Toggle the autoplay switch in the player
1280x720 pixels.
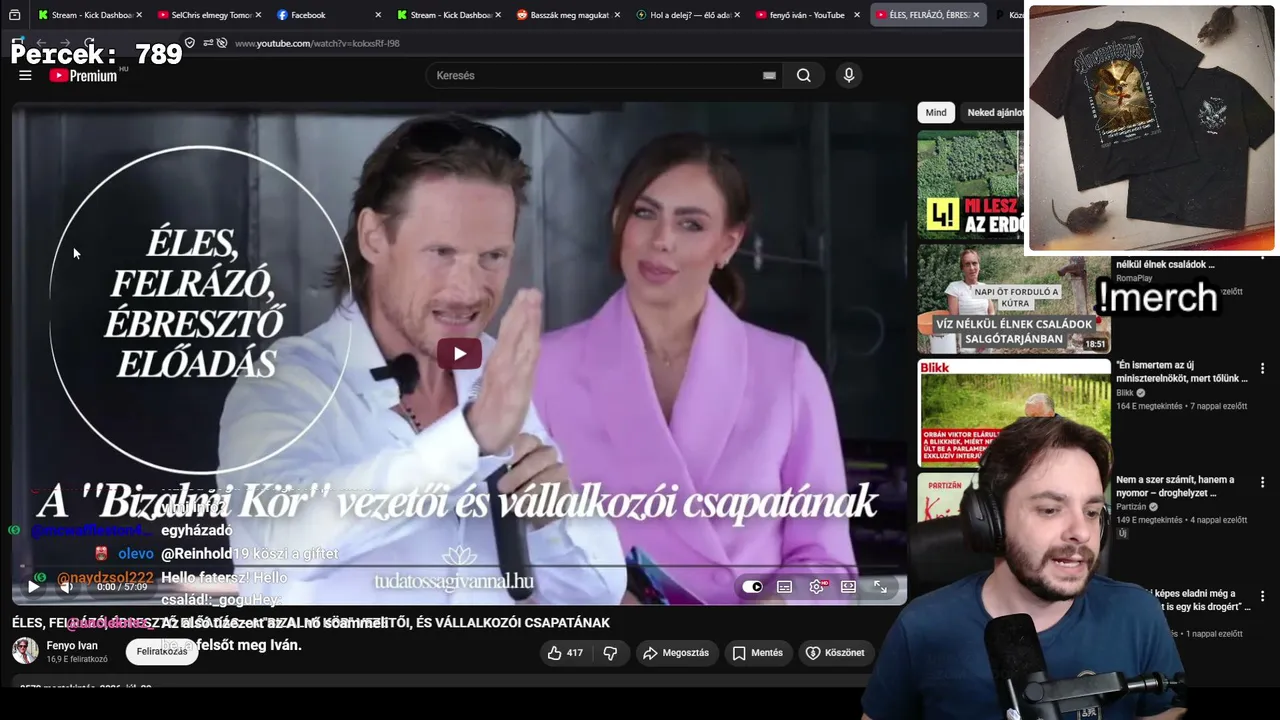coord(752,587)
